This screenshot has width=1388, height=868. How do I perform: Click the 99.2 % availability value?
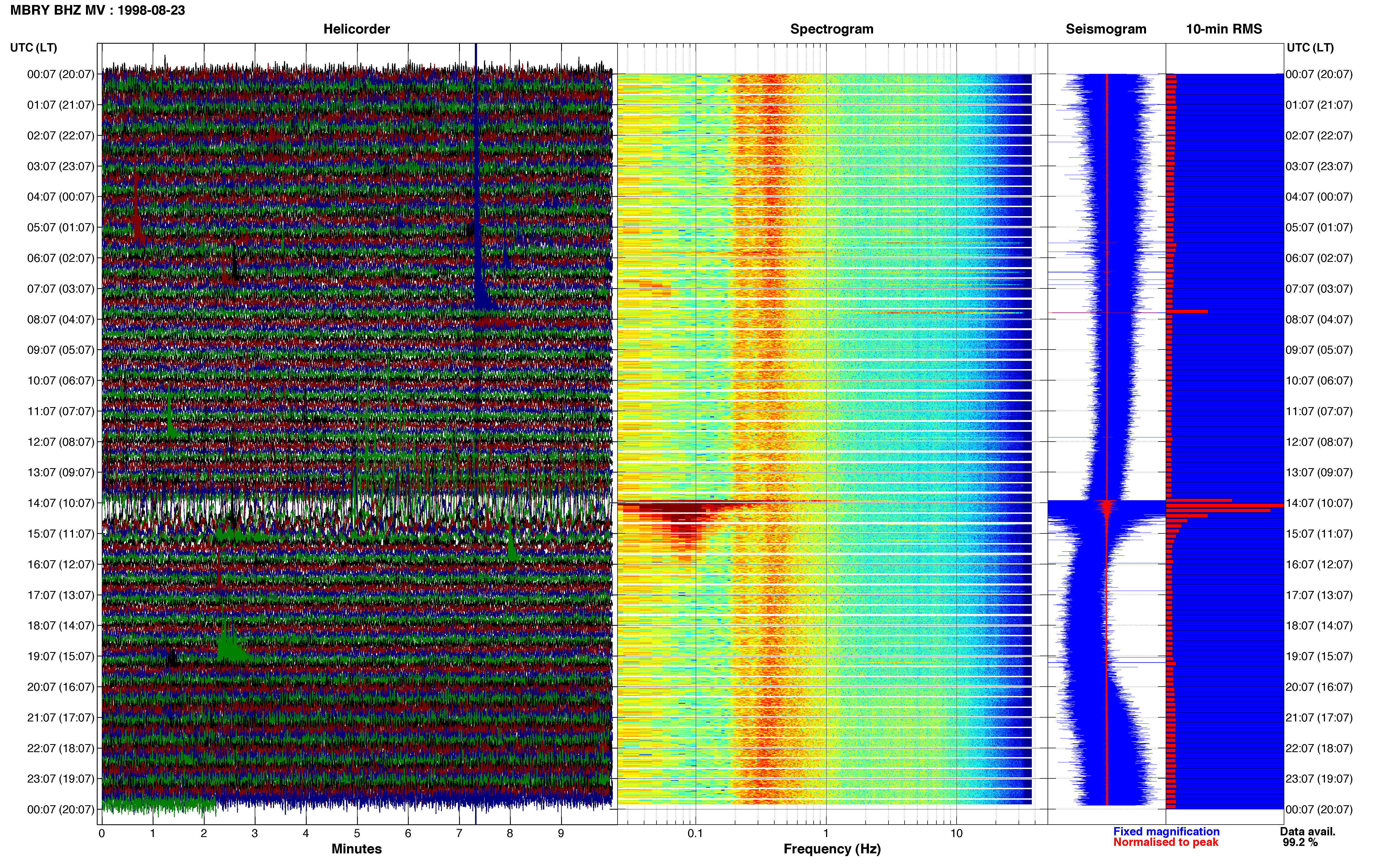(x=1300, y=842)
